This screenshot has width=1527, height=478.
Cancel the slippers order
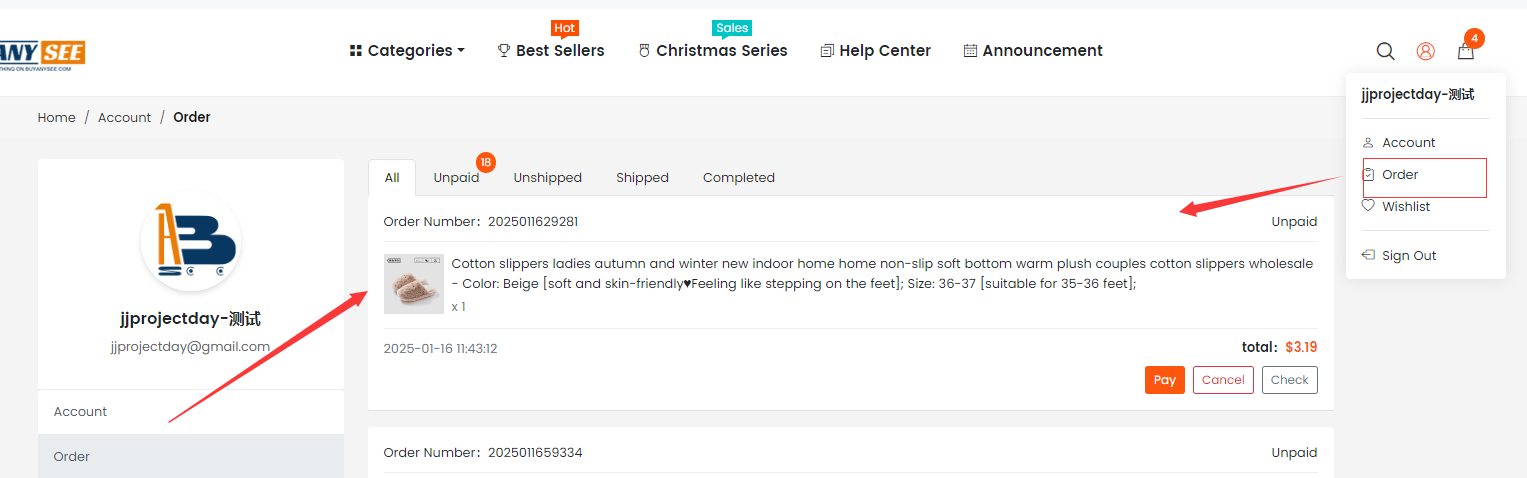coord(1223,380)
